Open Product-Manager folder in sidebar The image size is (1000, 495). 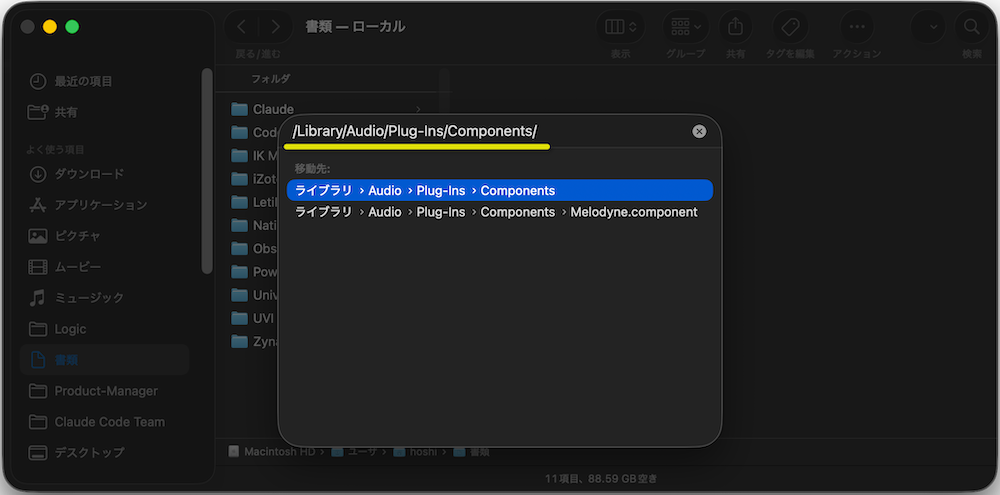(x=105, y=391)
